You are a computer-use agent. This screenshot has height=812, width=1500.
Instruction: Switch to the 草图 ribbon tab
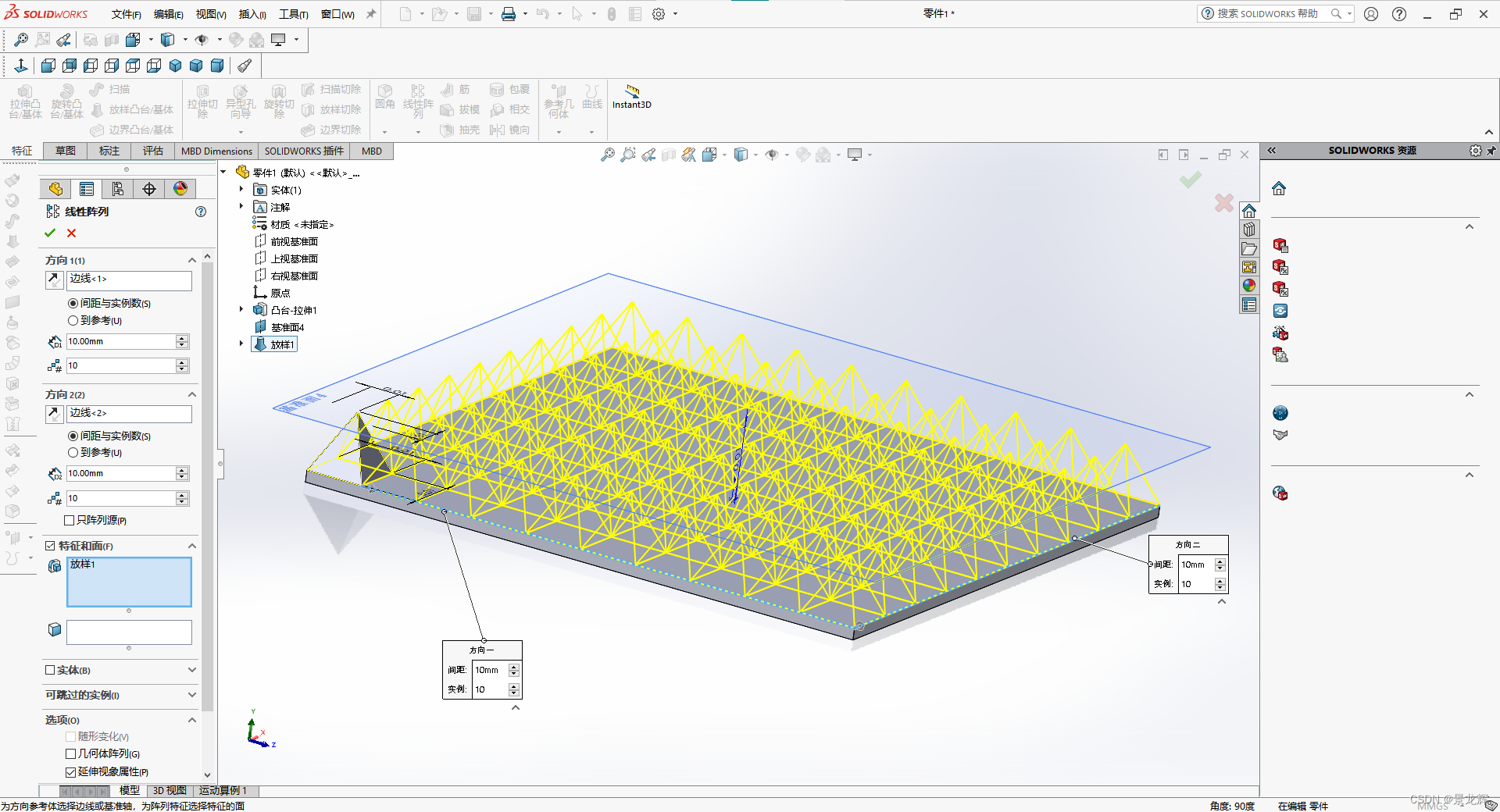pos(65,151)
